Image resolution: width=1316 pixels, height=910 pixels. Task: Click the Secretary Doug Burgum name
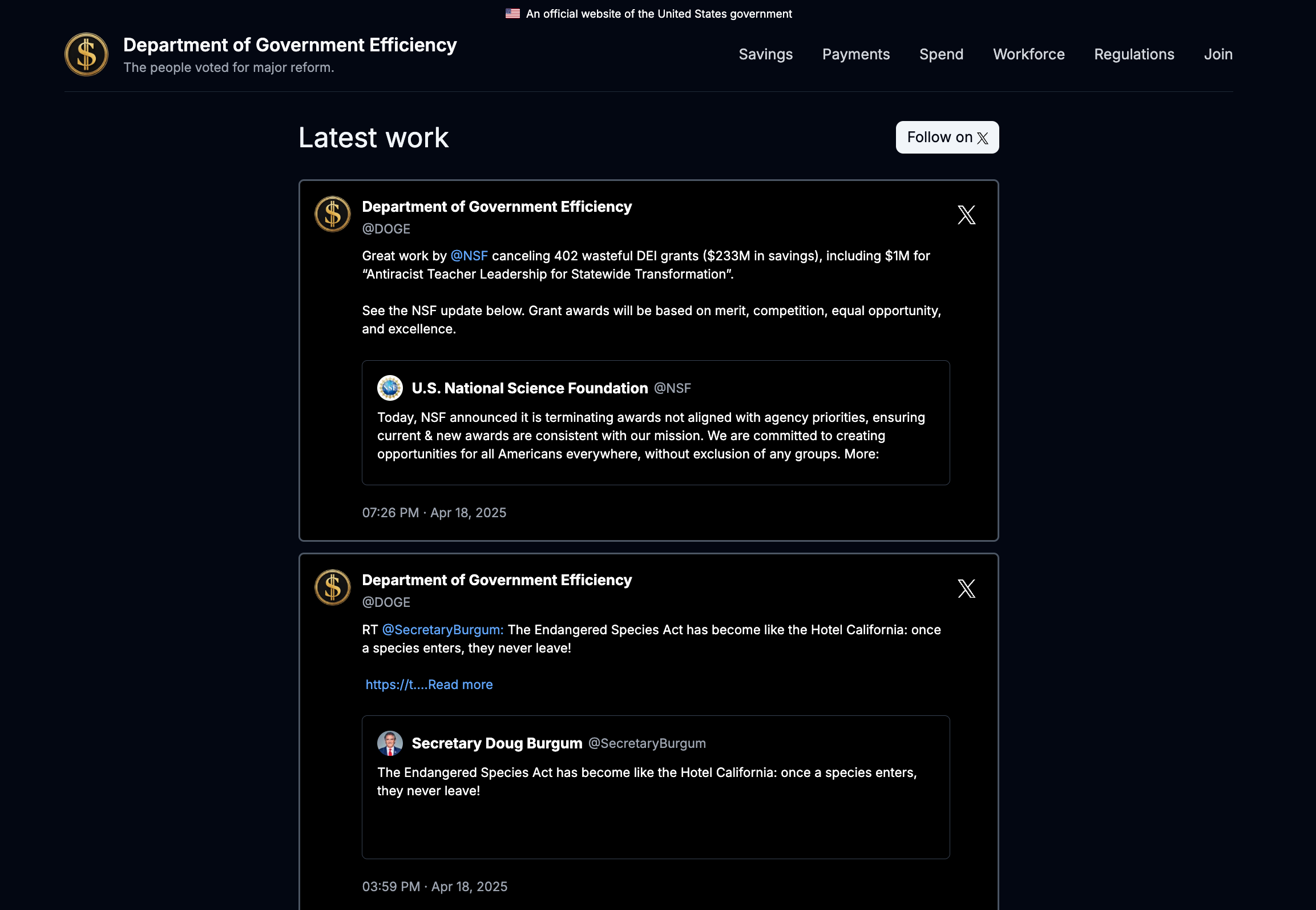pyautogui.click(x=497, y=743)
